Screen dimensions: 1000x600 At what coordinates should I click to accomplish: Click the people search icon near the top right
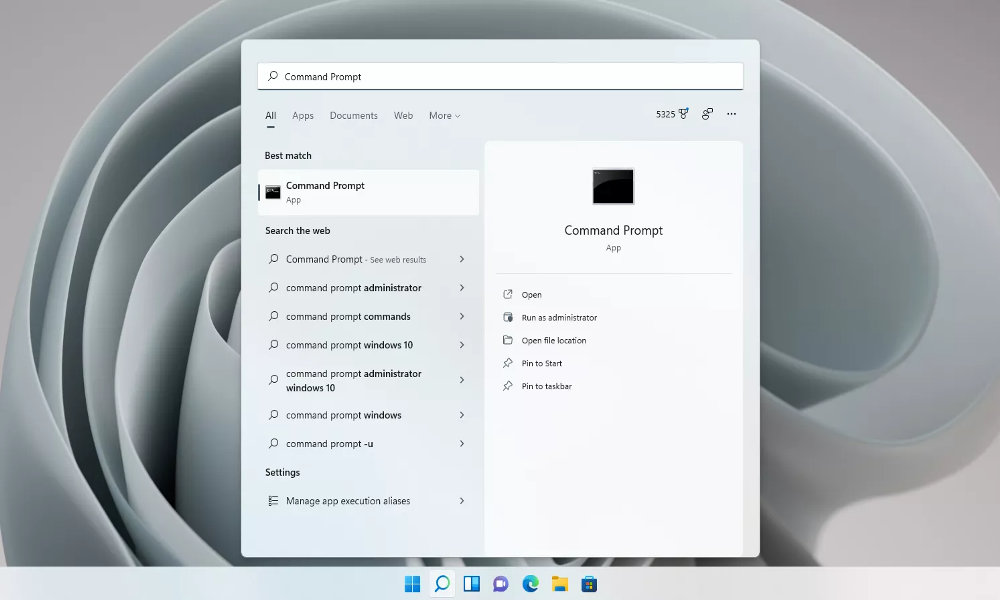707,114
